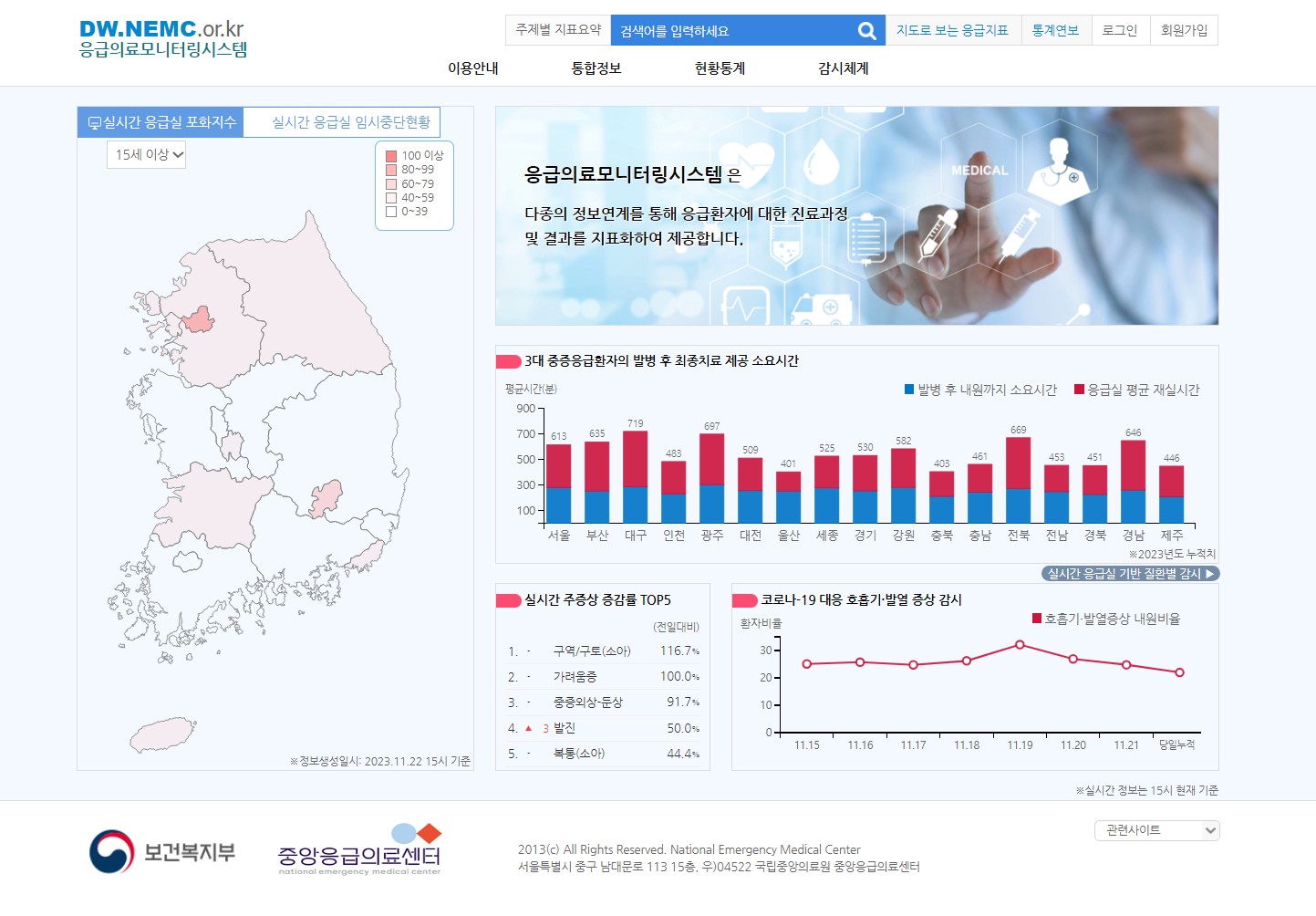This screenshot has height=916, width=1316.
Task: Click the monitor icon on 포화지수 tab
Action: click(95, 121)
